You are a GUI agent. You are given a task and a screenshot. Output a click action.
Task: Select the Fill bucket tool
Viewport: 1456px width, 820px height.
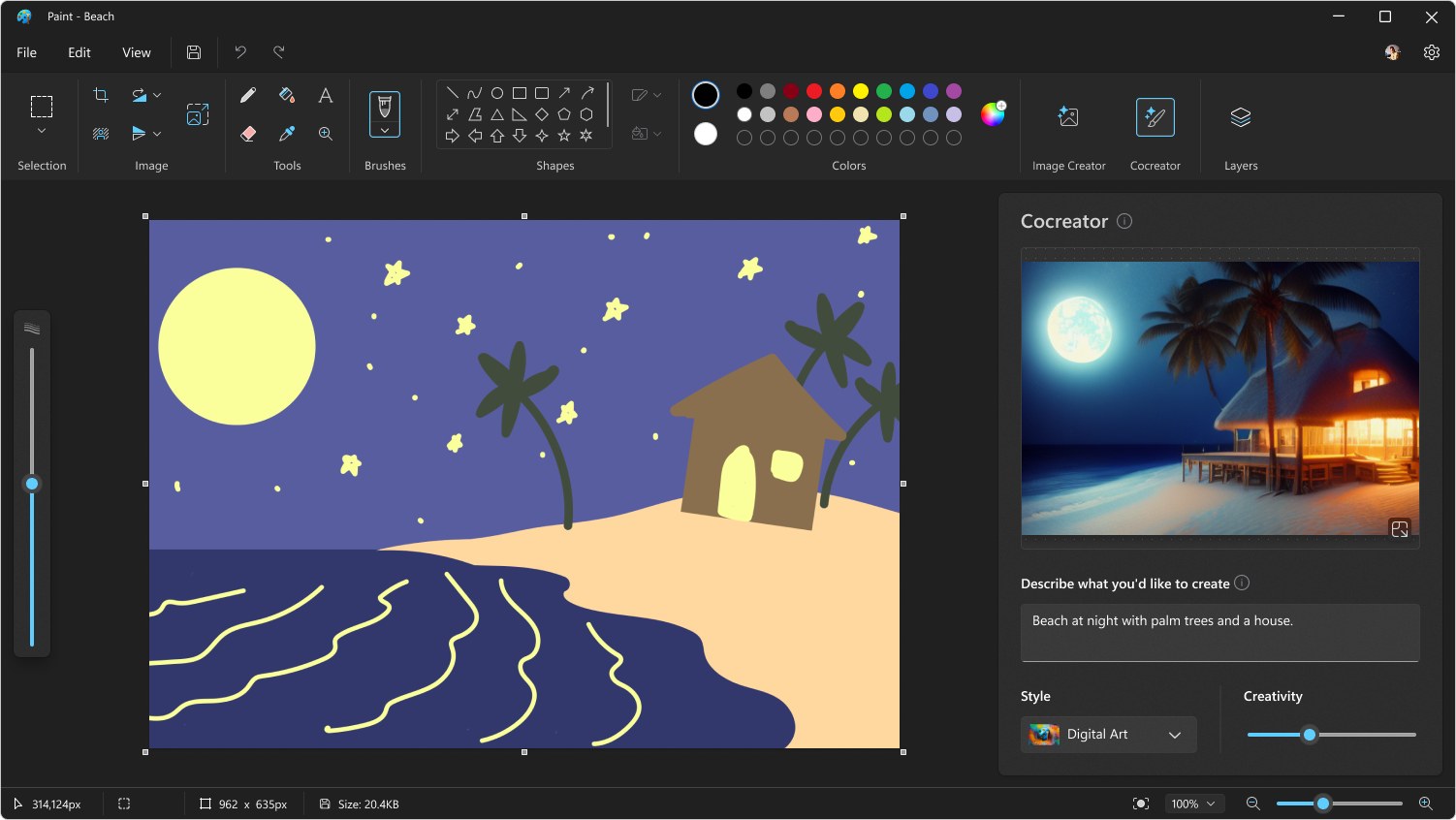[287, 95]
